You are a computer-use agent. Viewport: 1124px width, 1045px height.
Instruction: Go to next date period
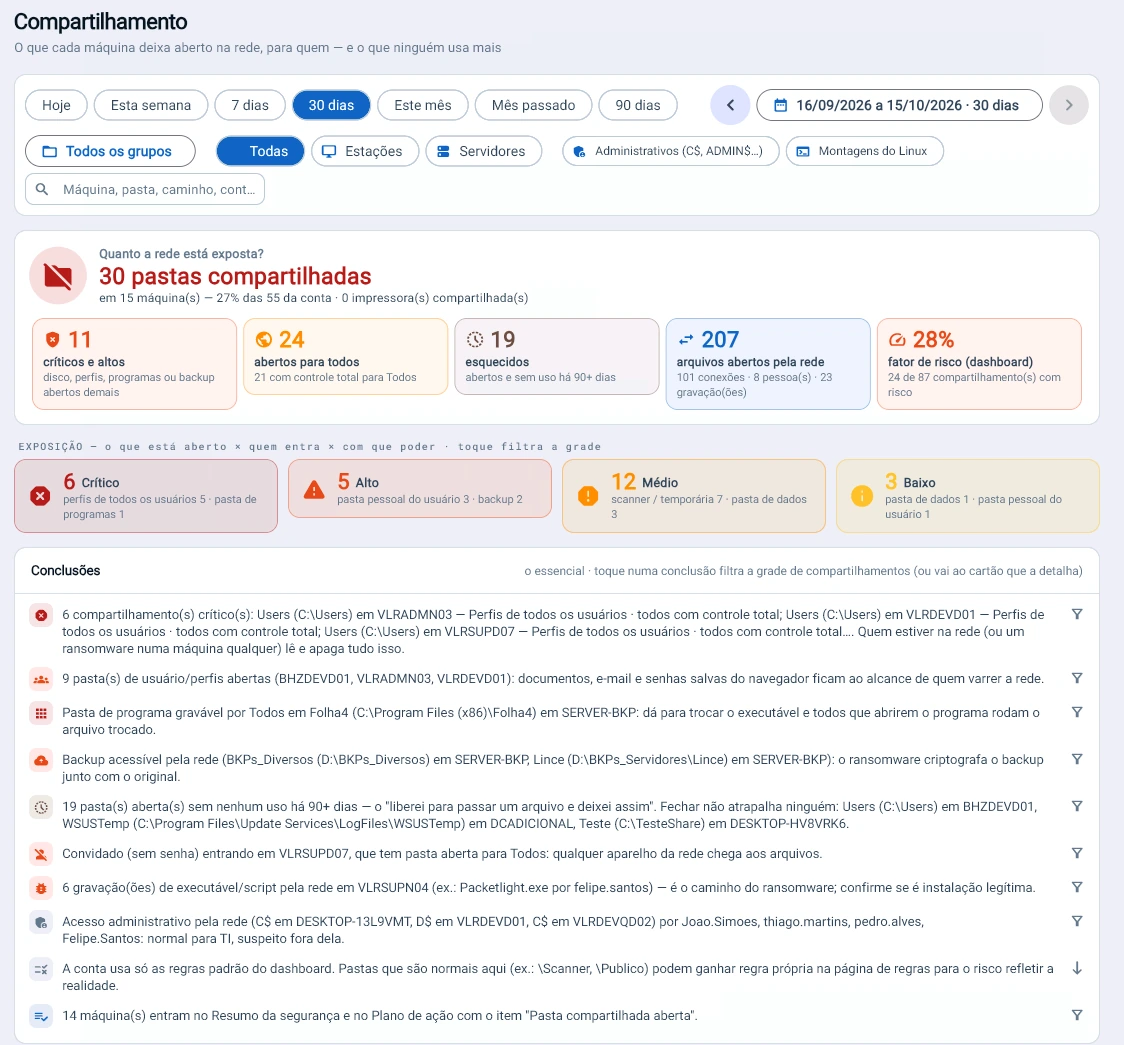(1069, 105)
